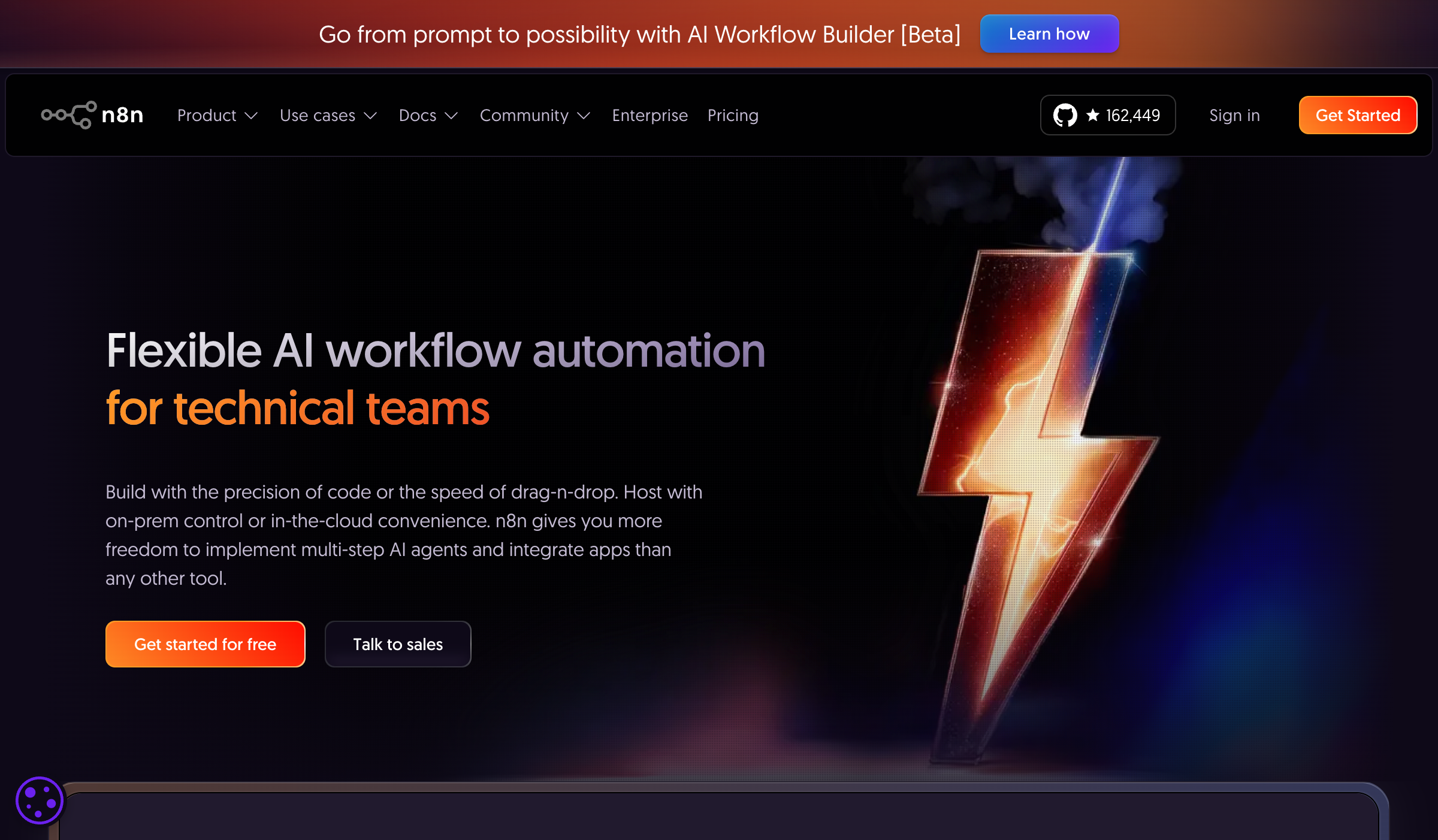Click the Get started for free button
The image size is (1438, 840).
pos(205,644)
